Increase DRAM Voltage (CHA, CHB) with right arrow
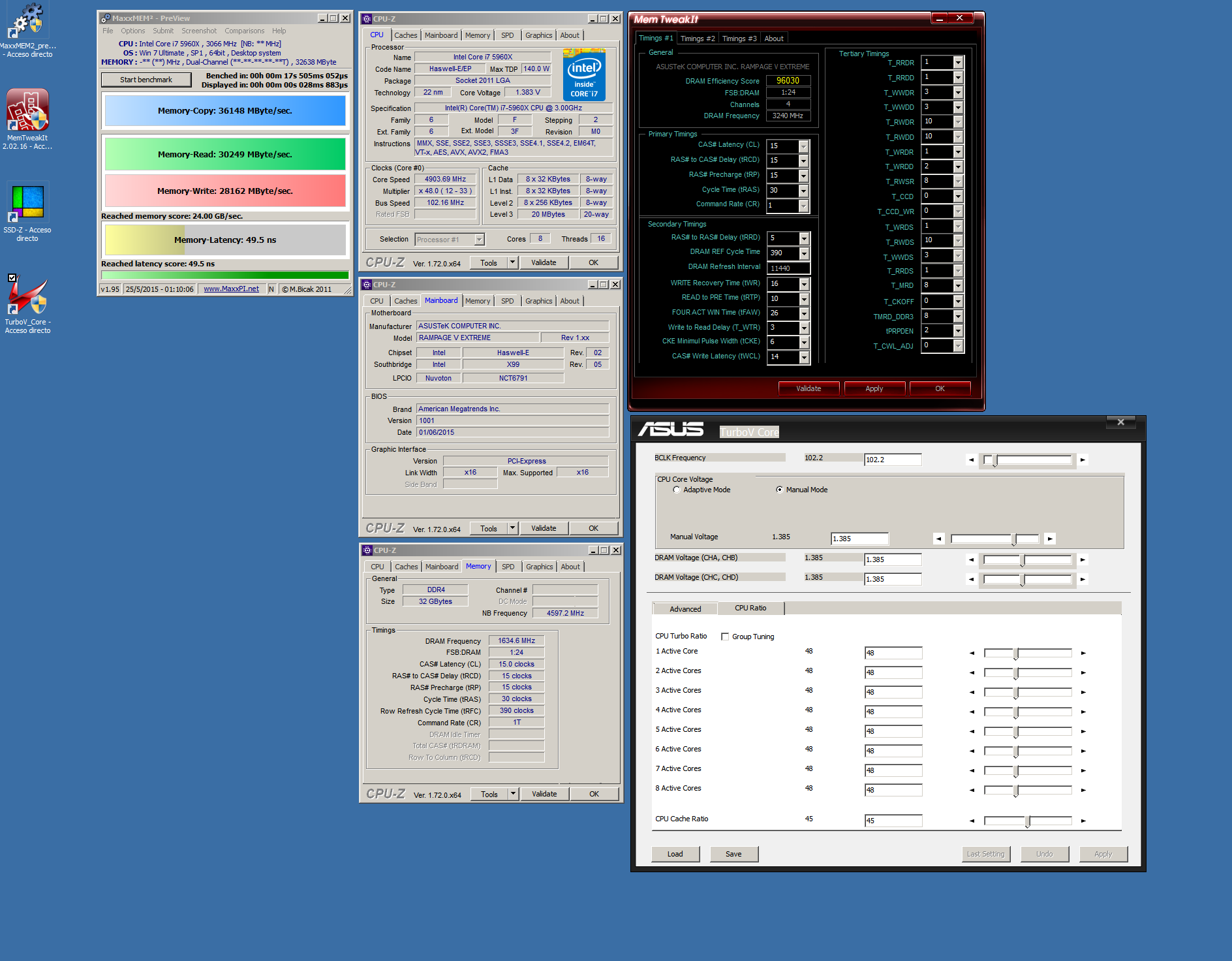Viewport: 1232px width, 961px height. (1083, 559)
